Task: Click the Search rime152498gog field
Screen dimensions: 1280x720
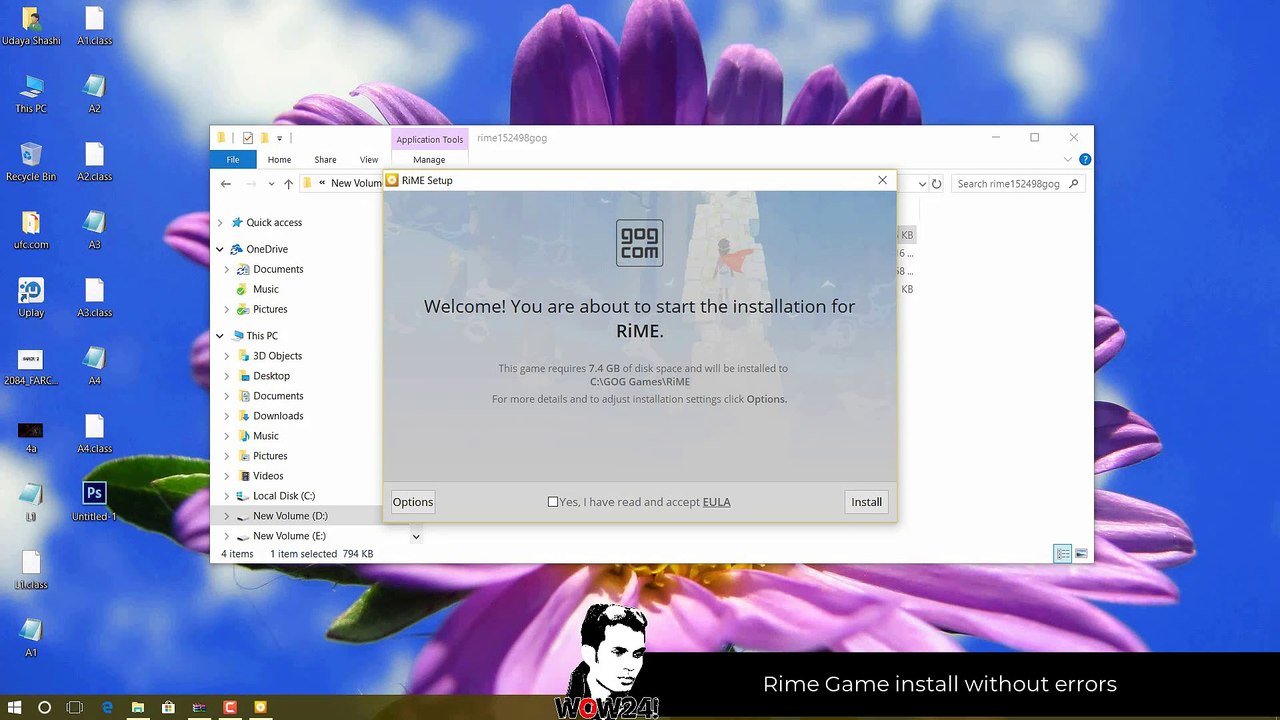Action: coord(1018,184)
